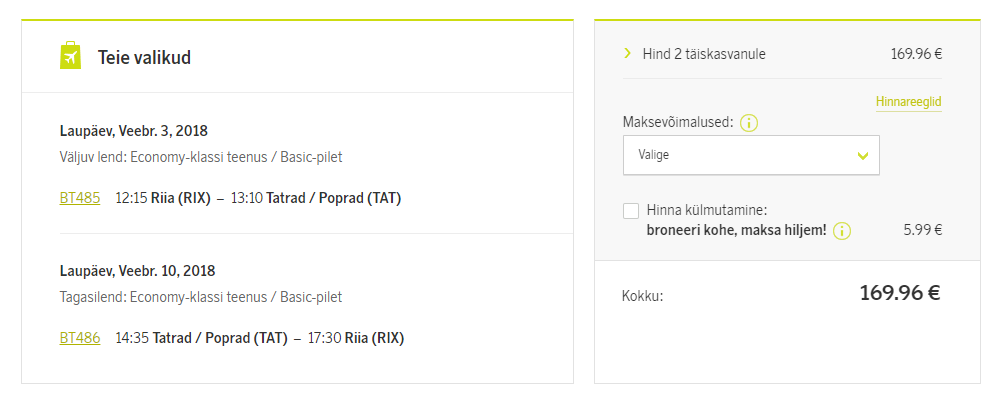This screenshot has height=396, width=1004.
Task: Click the broneeri kohe, maksa hiljem label
Action: [737, 230]
